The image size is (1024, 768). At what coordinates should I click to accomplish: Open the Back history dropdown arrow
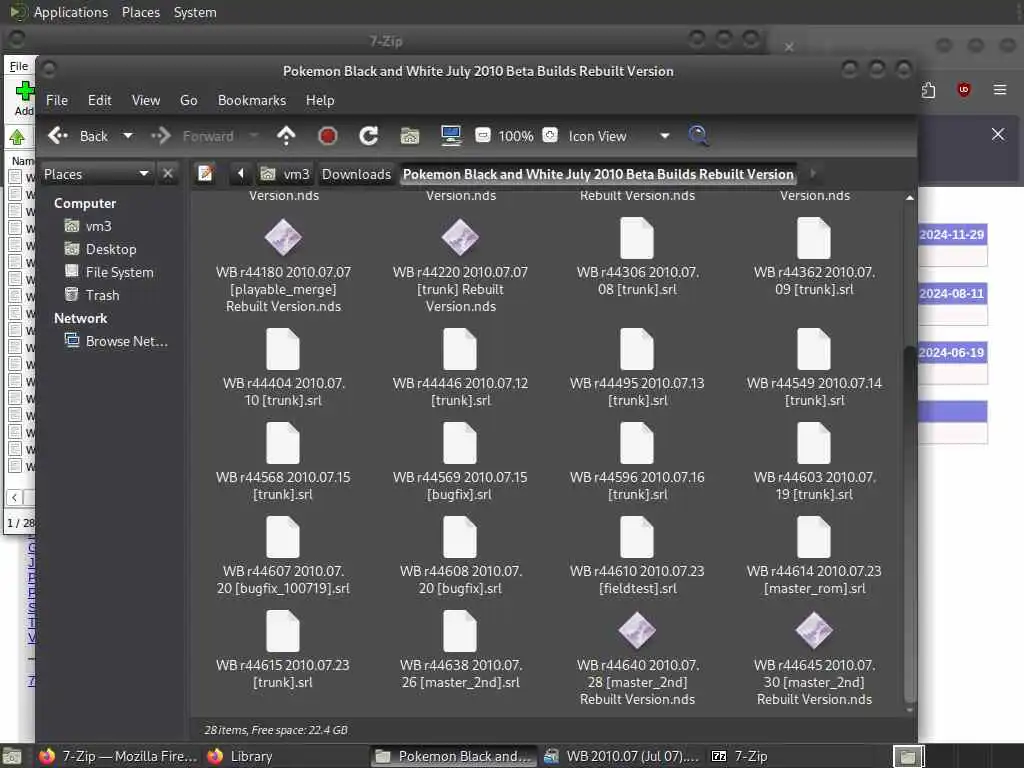pos(128,136)
